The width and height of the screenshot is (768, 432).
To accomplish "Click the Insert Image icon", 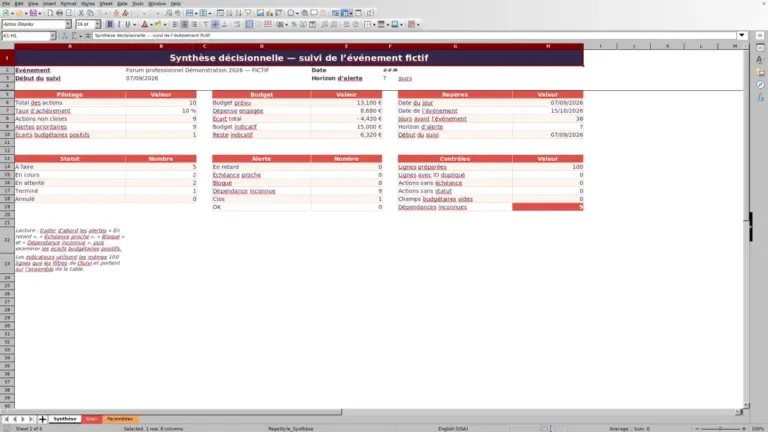I will click(x=260, y=13).
